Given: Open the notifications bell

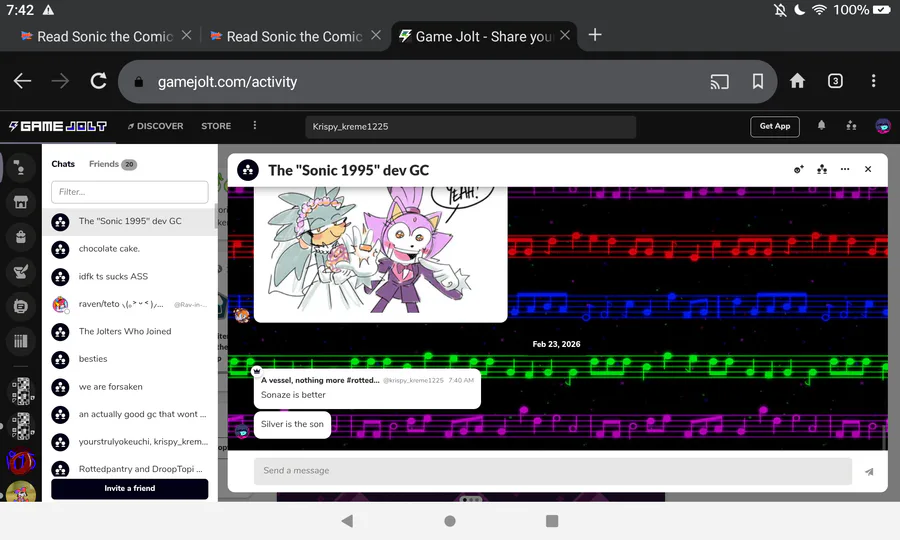Looking at the screenshot, I should coord(821,126).
